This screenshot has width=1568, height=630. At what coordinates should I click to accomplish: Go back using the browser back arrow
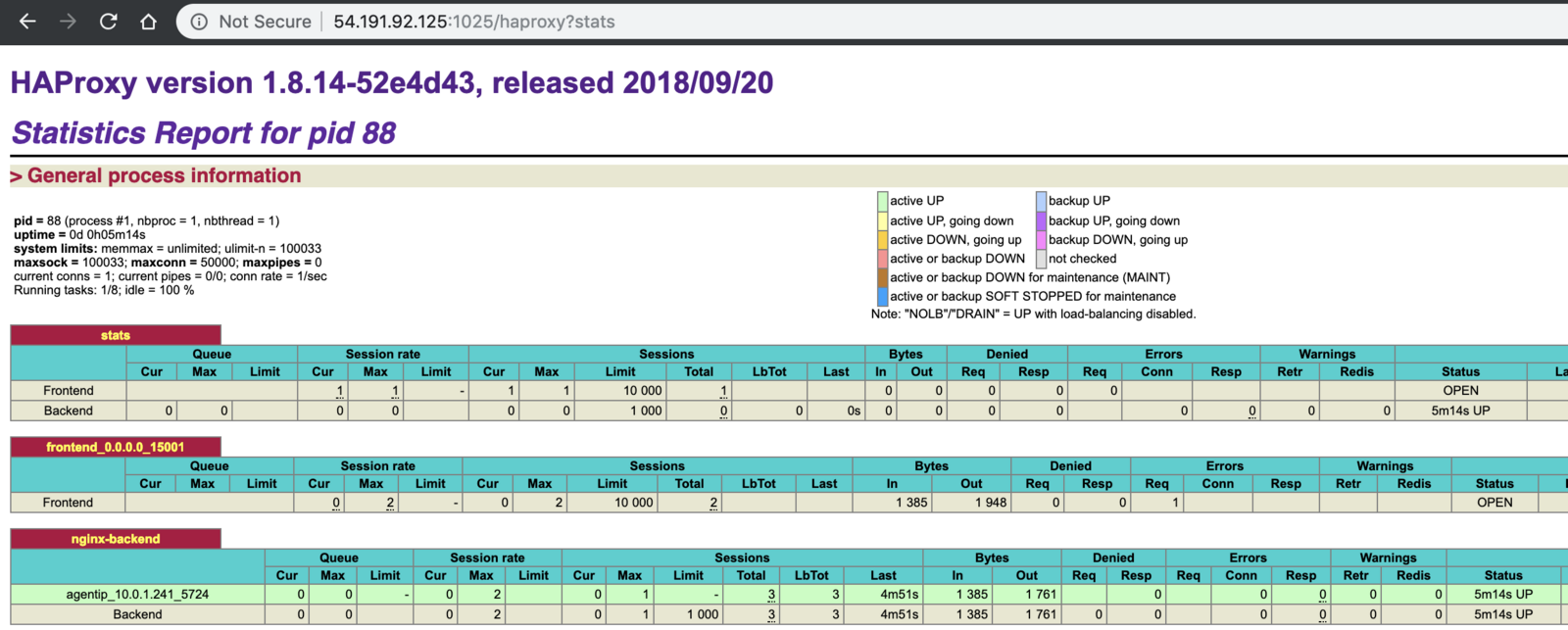point(27,21)
